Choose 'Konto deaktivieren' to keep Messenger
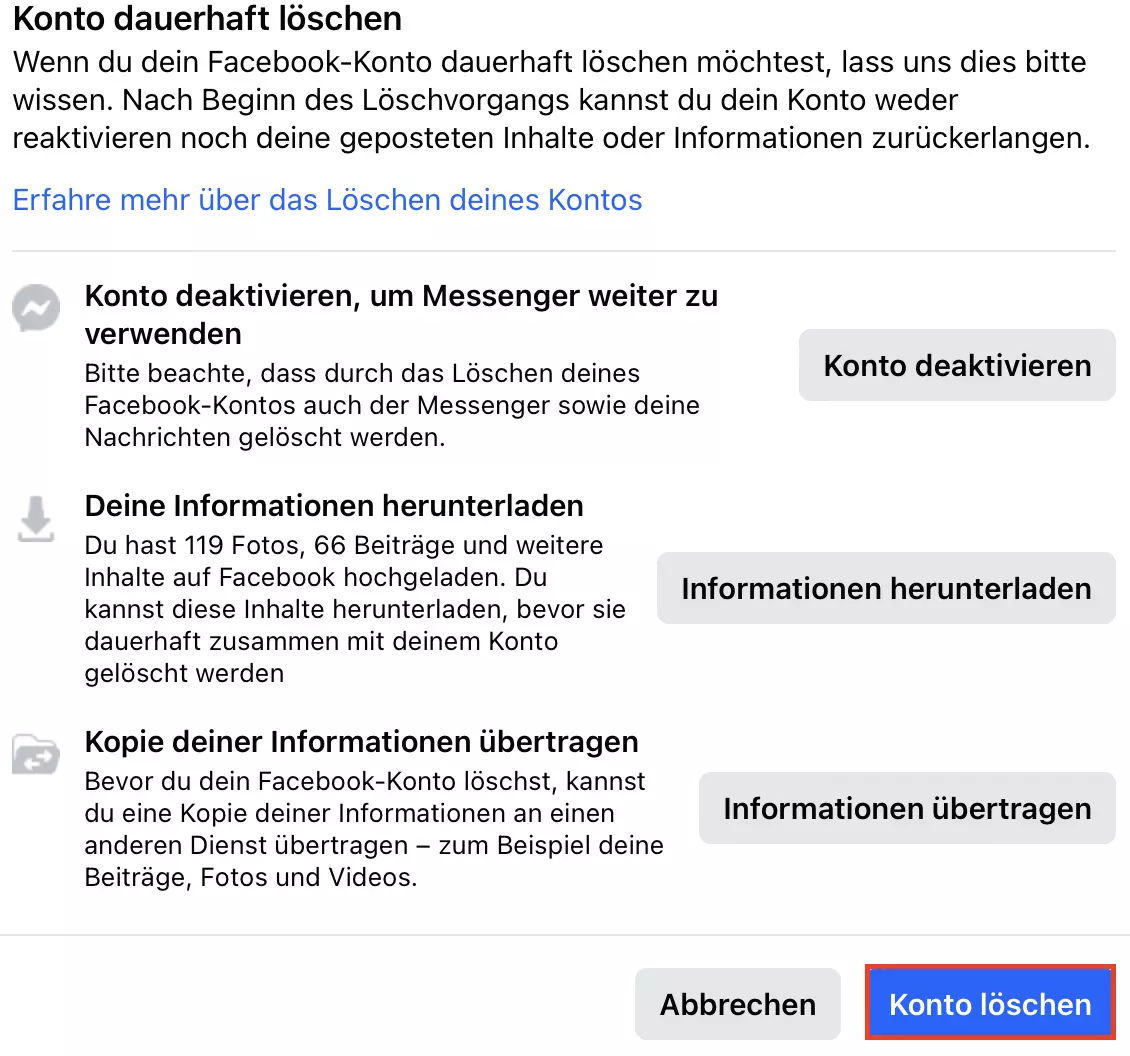This screenshot has width=1130, height=1056. click(956, 365)
